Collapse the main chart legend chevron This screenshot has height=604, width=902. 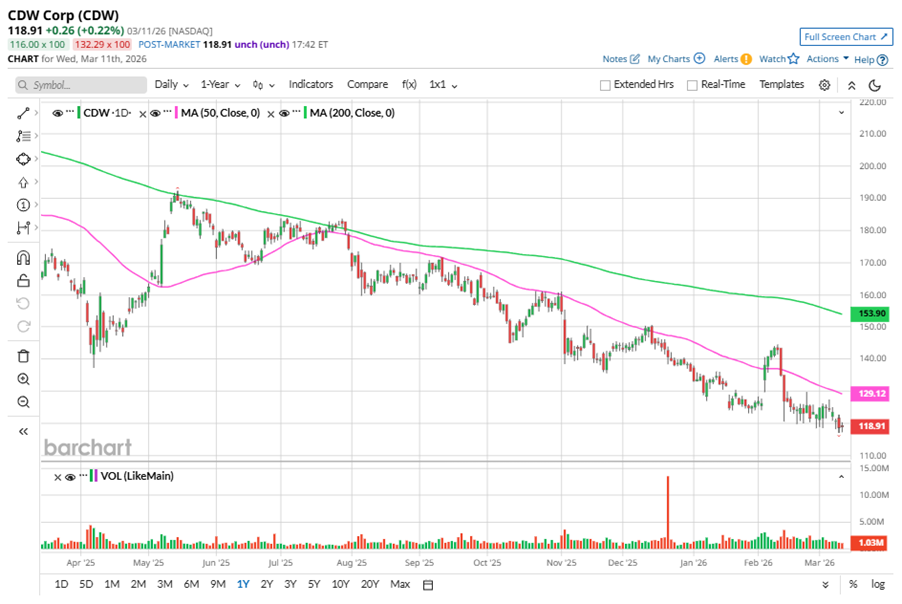[x=841, y=113]
